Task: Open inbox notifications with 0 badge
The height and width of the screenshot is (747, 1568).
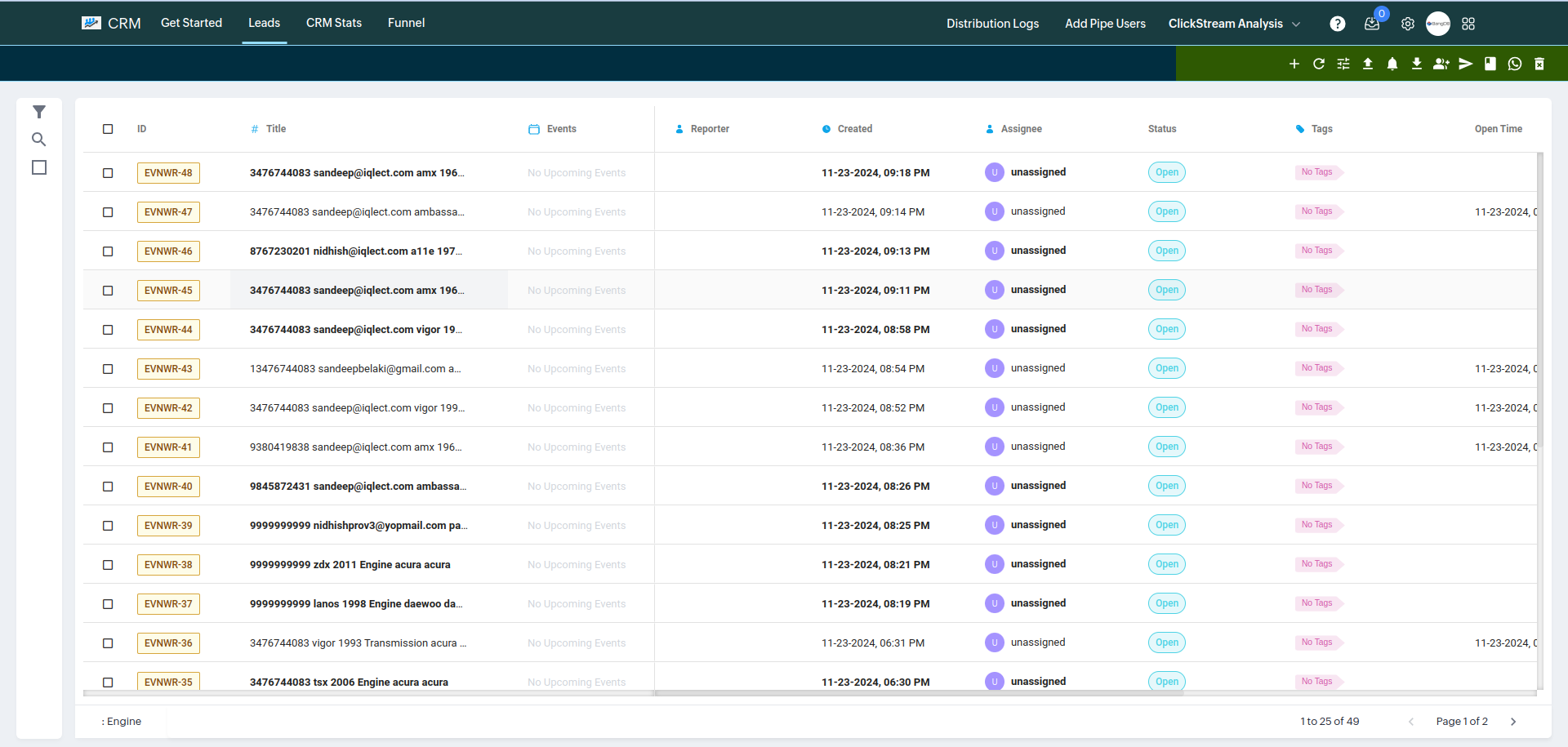Action: pos(1372,24)
